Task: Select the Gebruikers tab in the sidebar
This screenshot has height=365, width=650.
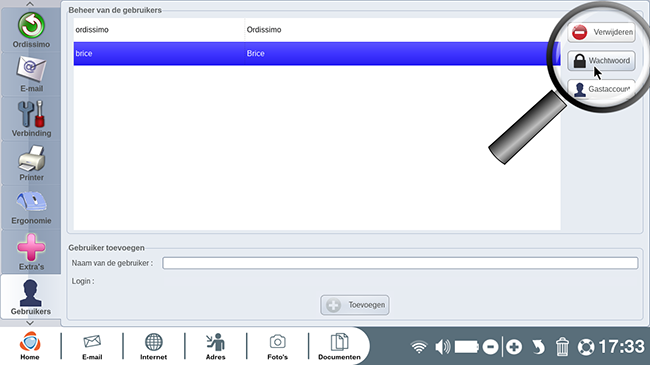Action: 31,297
